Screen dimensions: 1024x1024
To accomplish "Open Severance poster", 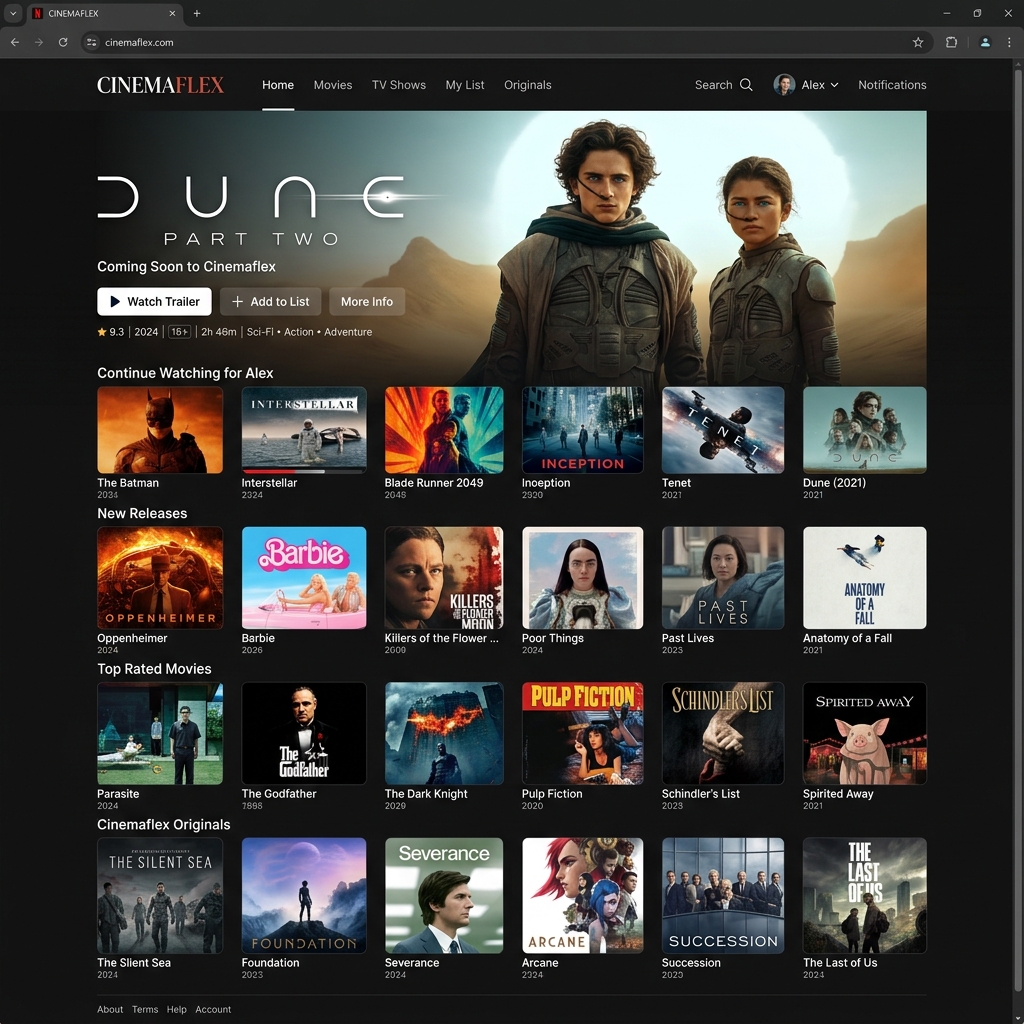I will point(444,895).
